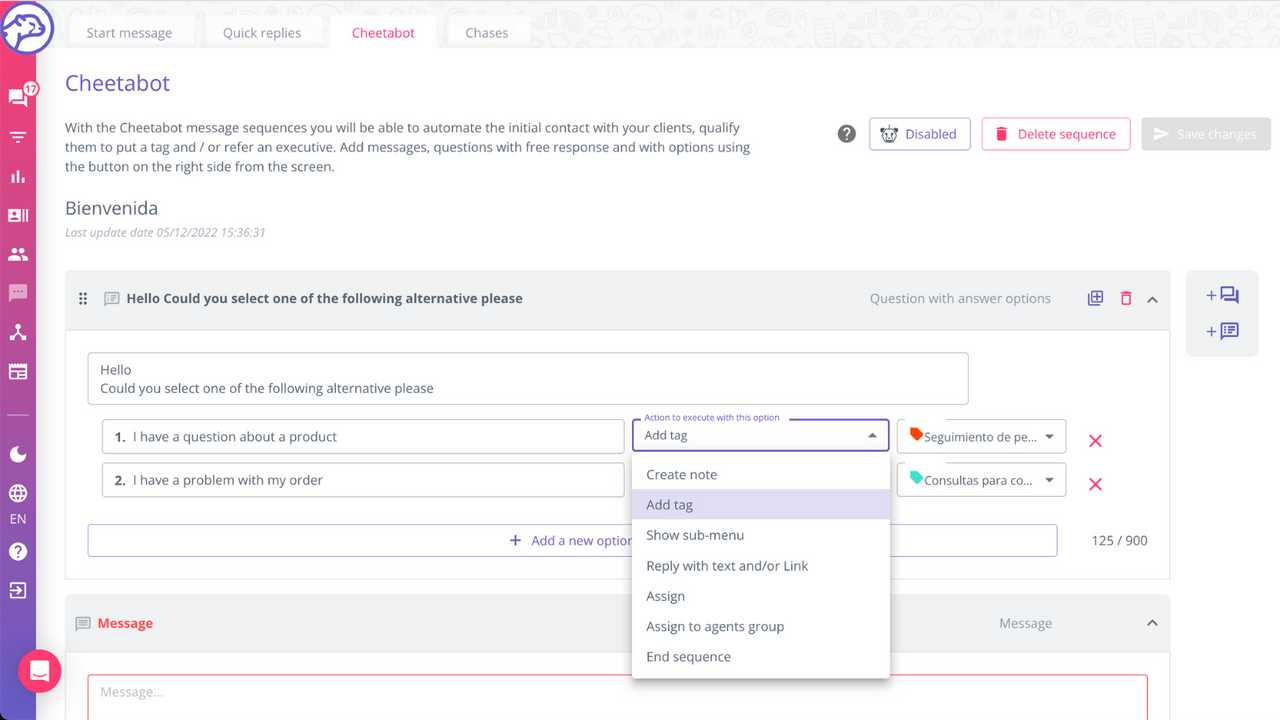Add a new question block with the plus icon
1280x720 pixels.
tap(1221, 331)
